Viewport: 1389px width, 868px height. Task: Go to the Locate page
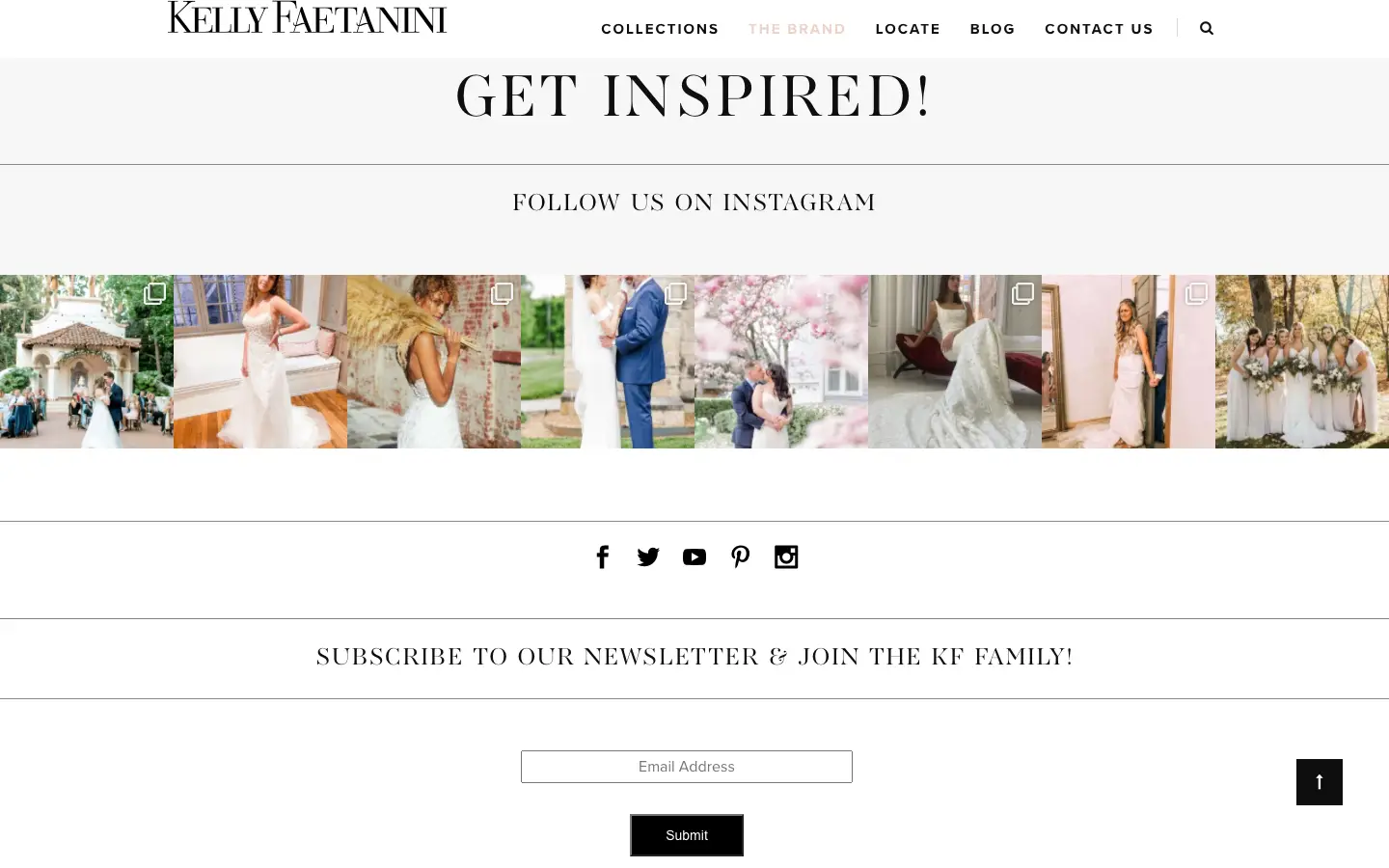[908, 29]
